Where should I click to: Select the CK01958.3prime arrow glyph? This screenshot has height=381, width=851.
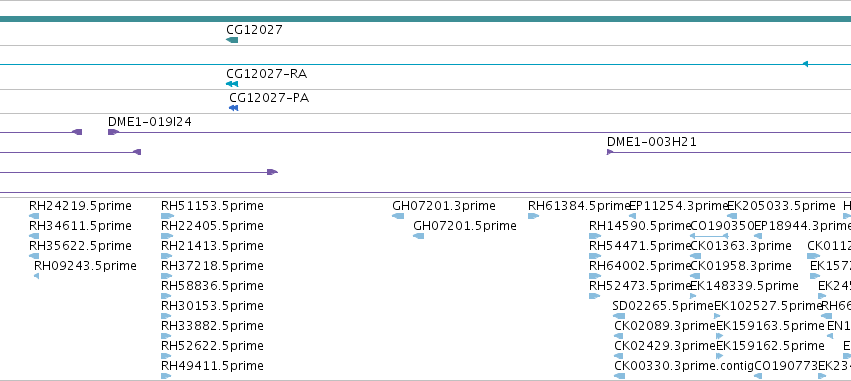[695, 276]
